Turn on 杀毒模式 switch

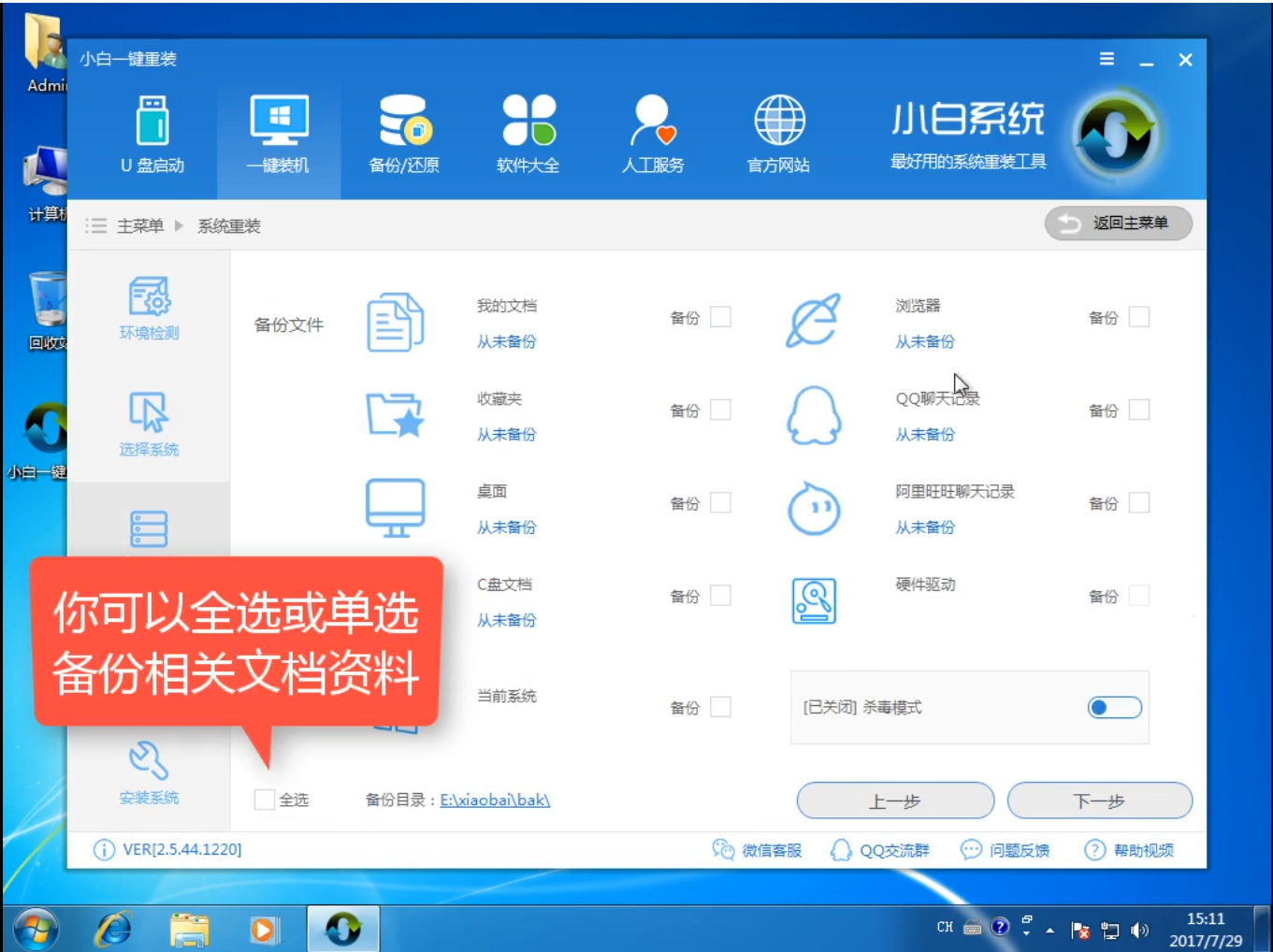point(1114,708)
